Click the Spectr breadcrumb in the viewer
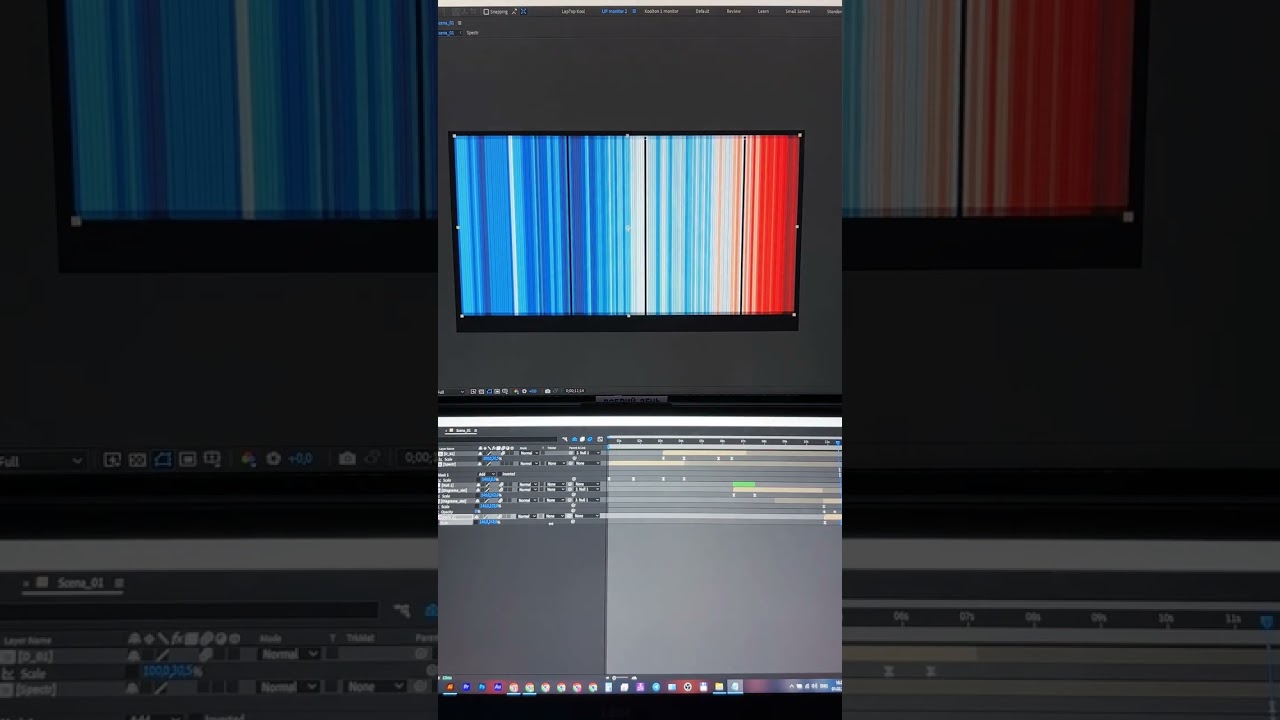1280x720 pixels. tap(473, 32)
